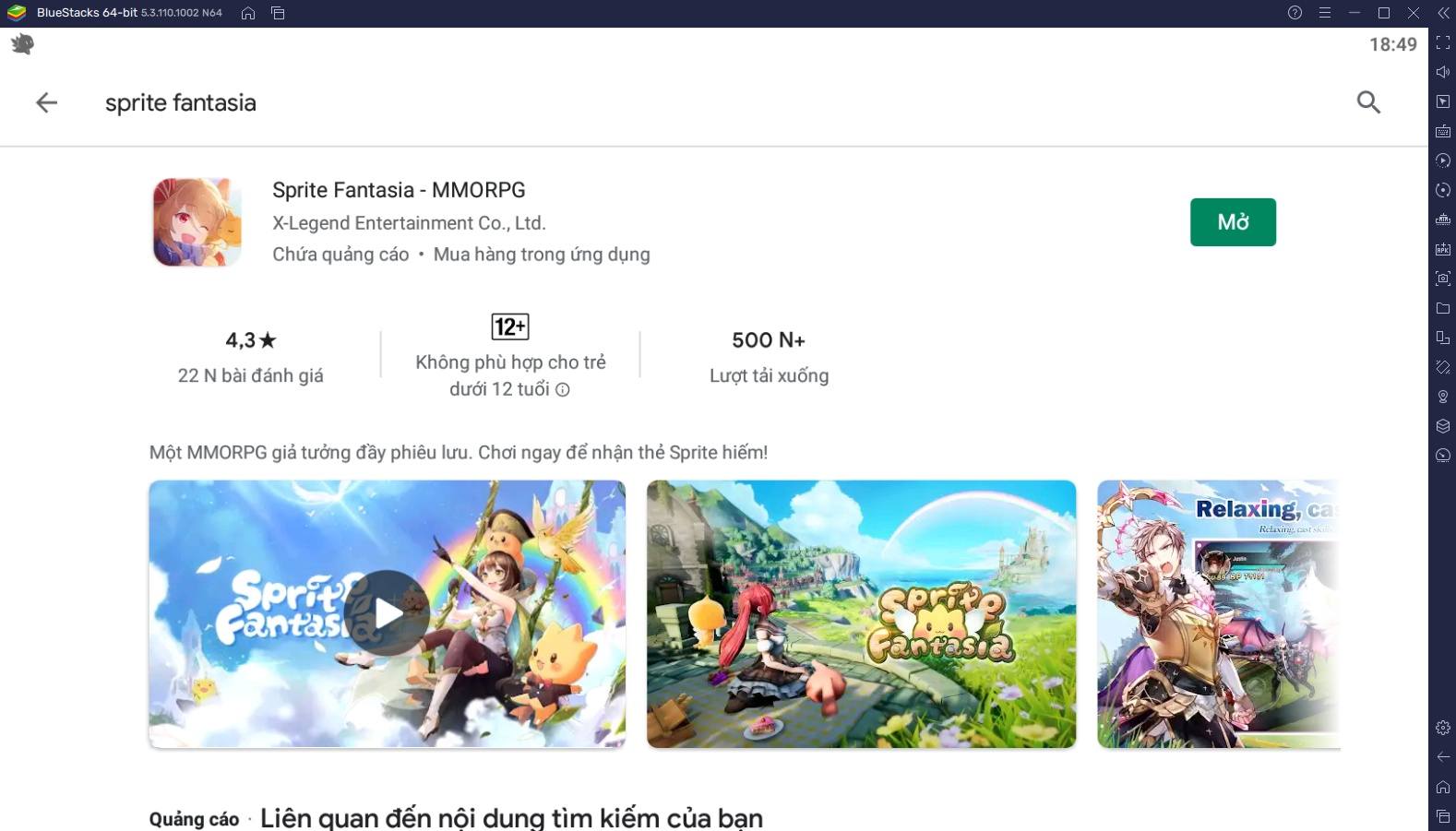This screenshot has height=831, width=1456.
Task: Click the cursor lock icon in side toolbar
Action: (x=1443, y=101)
